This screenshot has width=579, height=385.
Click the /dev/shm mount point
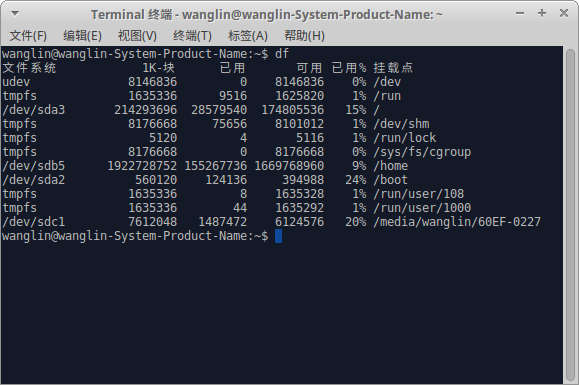click(x=401, y=124)
